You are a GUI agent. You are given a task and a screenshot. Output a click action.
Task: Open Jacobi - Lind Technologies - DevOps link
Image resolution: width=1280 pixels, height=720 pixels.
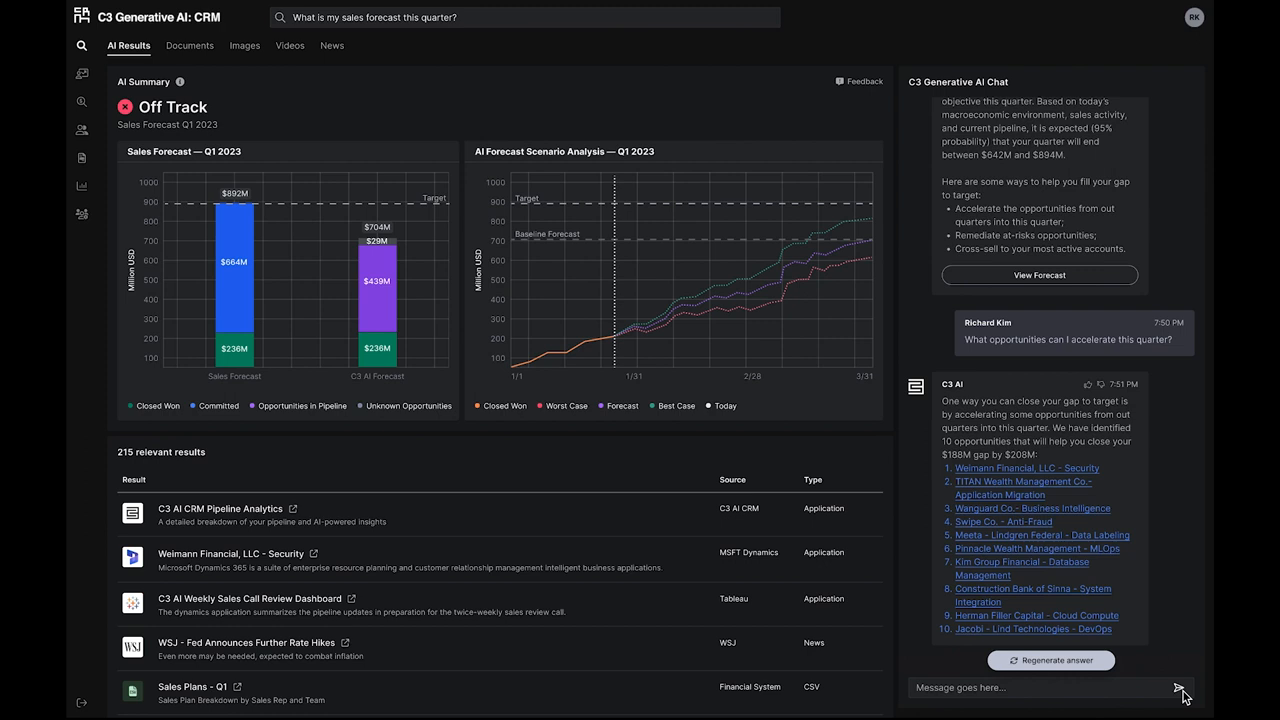point(1033,629)
